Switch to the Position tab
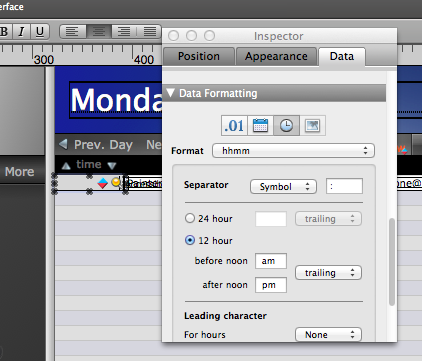The width and height of the screenshot is (422, 361). coord(199,56)
